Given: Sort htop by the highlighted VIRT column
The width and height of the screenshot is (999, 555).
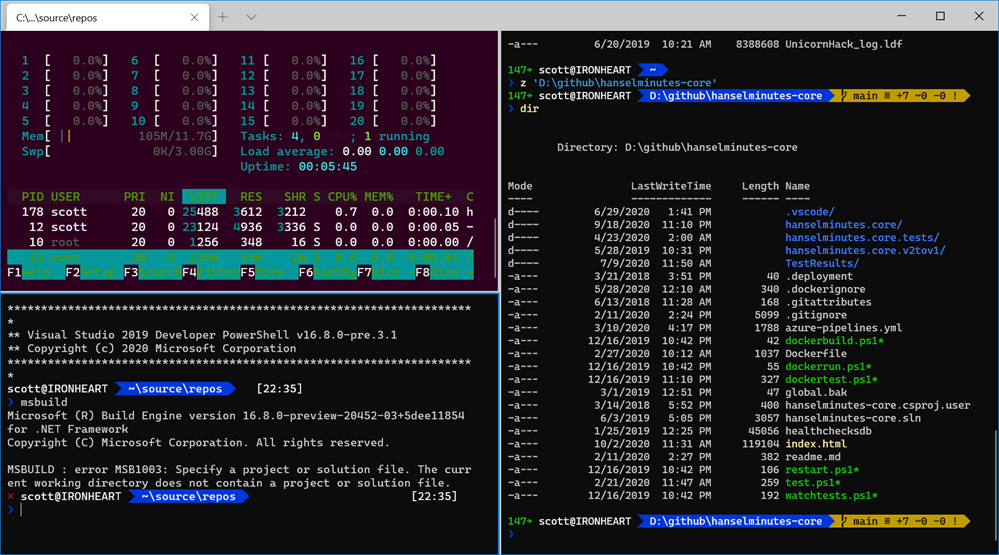Looking at the screenshot, I should 203,197.
